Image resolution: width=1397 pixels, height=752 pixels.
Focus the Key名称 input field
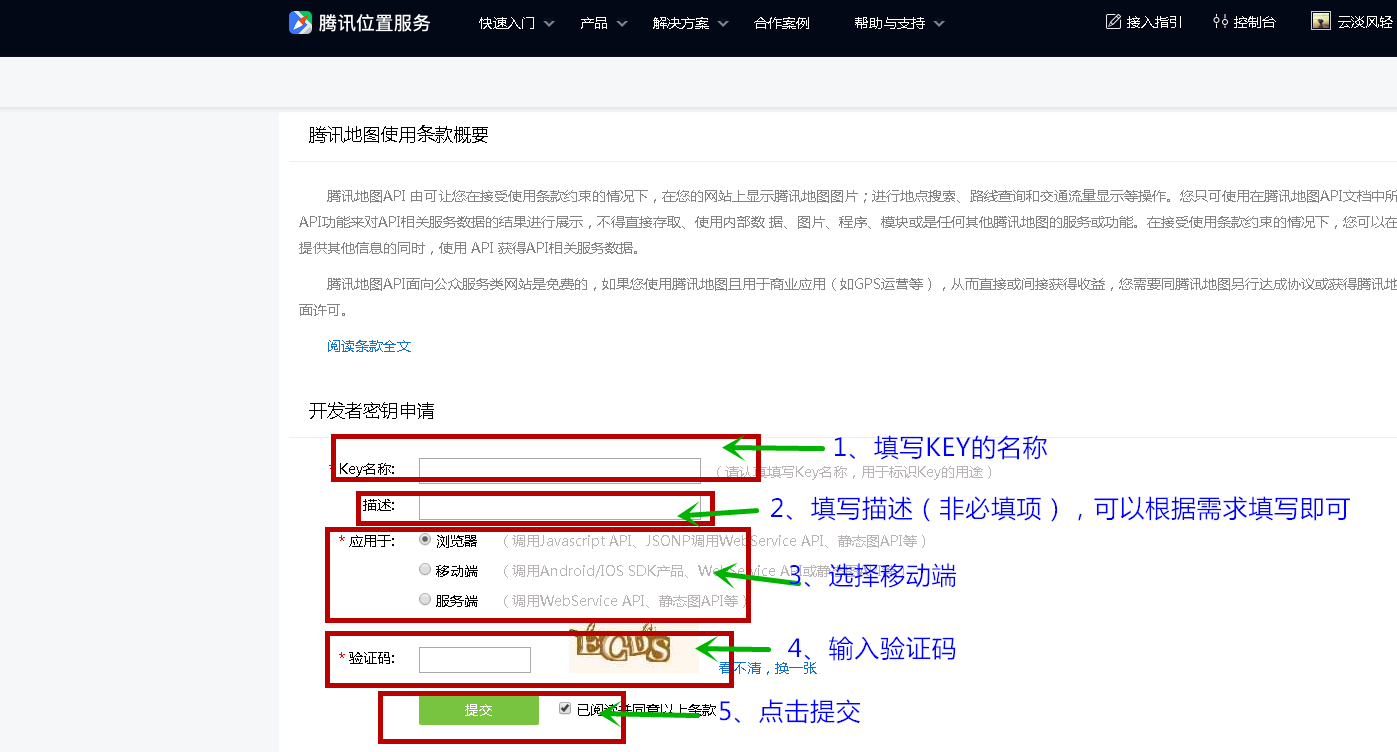pyautogui.click(x=560, y=470)
